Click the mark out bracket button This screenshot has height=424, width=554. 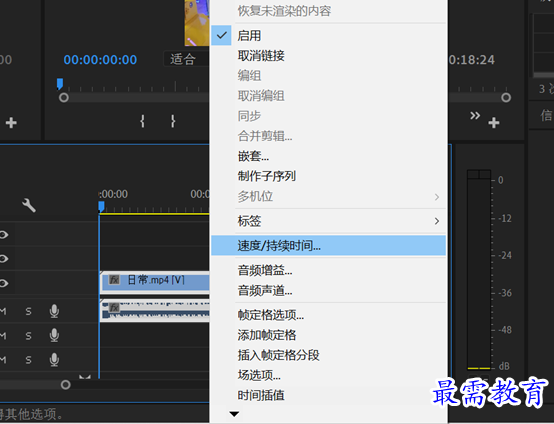(173, 121)
